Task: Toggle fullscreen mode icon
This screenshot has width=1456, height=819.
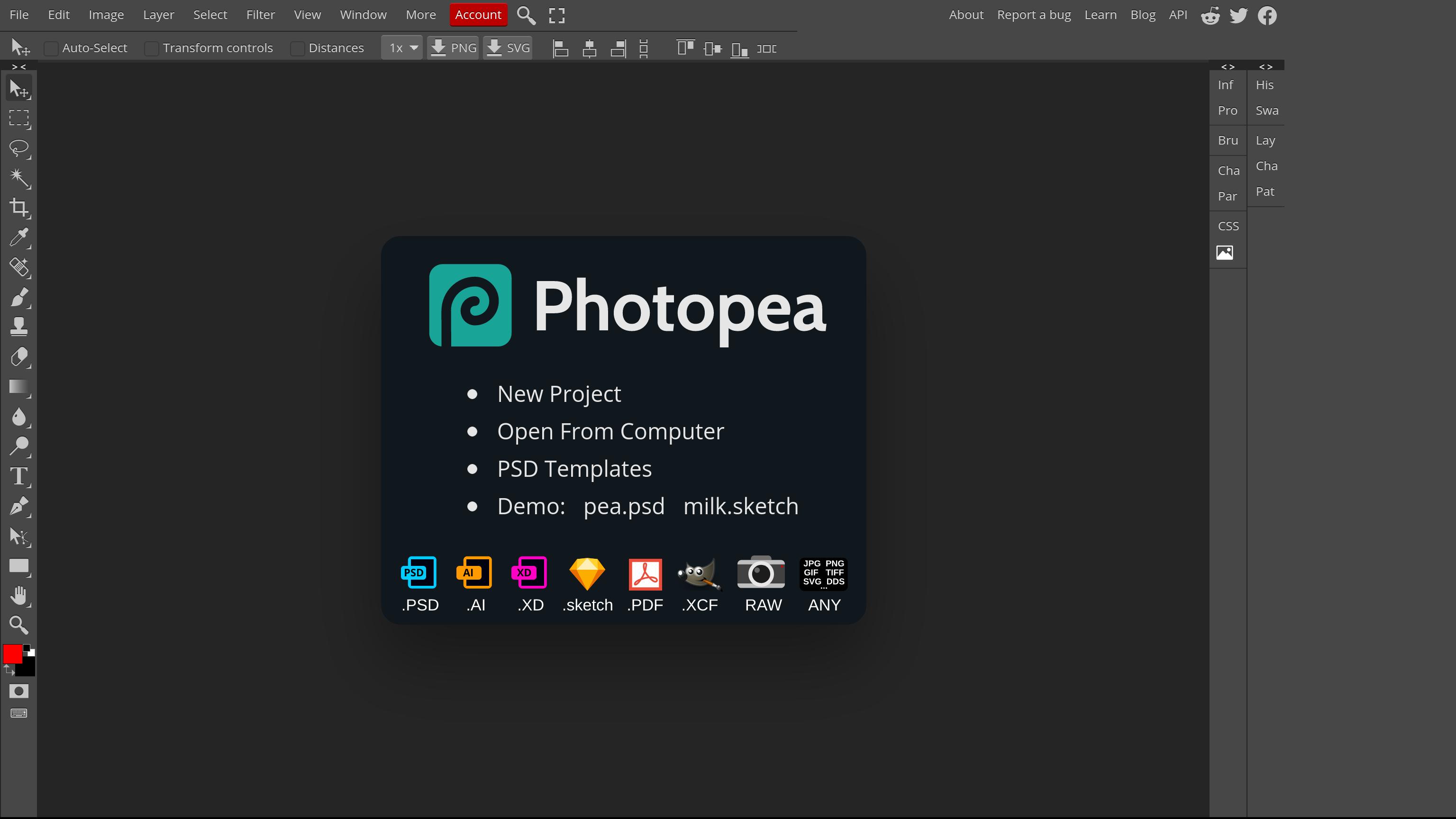Action: coord(557,15)
